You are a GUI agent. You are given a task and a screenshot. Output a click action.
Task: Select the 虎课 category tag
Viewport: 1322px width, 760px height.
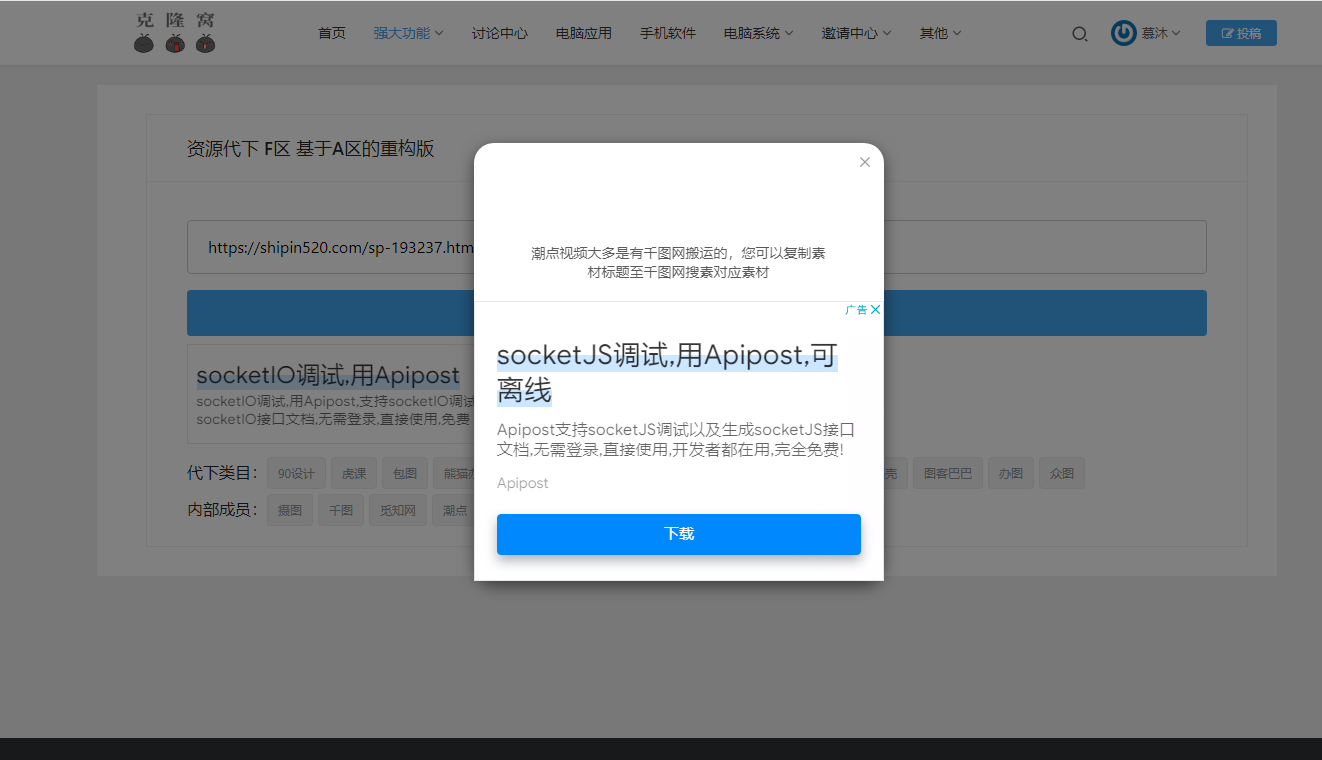[354, 473]
